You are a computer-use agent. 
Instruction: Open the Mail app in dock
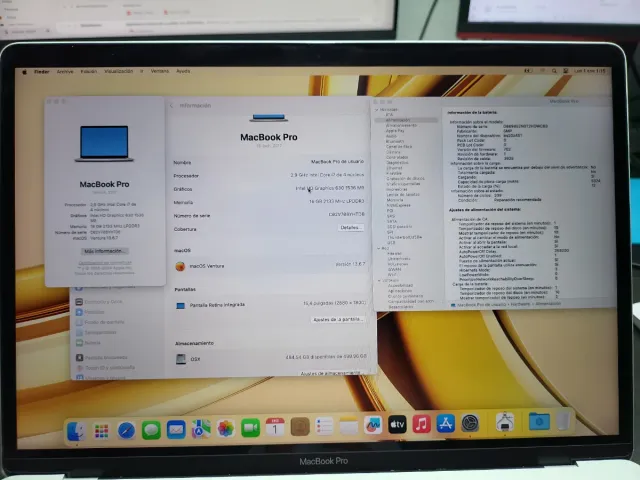(x=176, y=429)
